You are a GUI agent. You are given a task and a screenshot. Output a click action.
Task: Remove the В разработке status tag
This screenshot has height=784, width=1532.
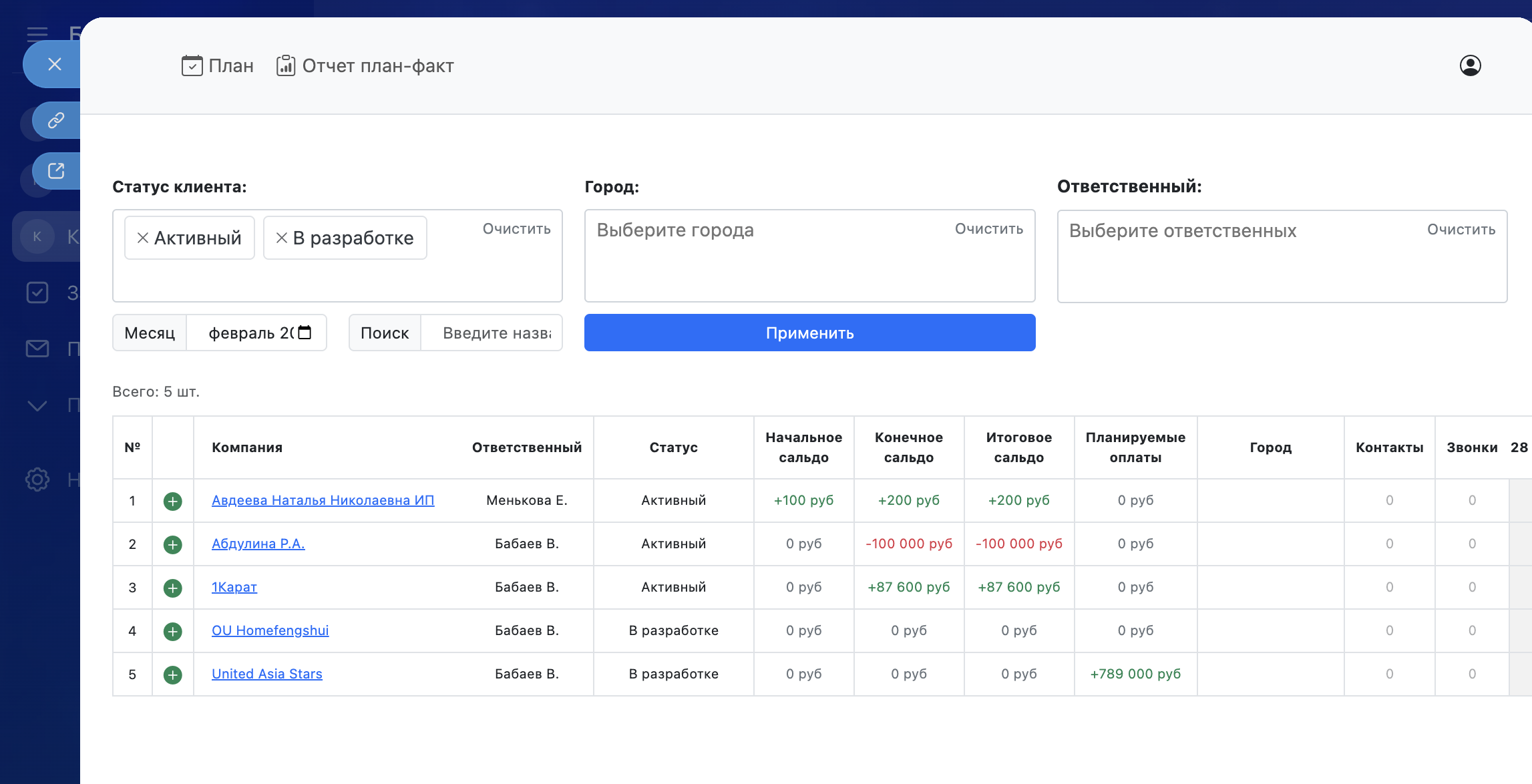click(x=281, y=238)
